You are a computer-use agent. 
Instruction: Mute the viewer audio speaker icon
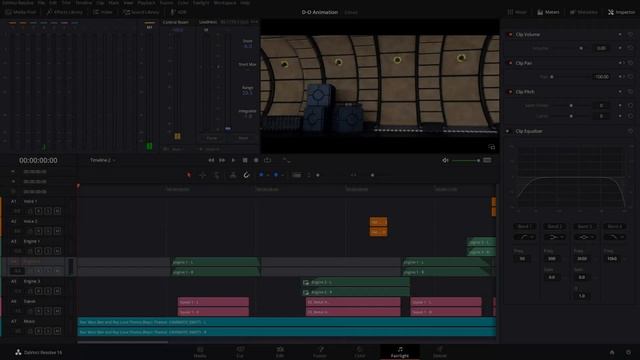tap(445, 160)
